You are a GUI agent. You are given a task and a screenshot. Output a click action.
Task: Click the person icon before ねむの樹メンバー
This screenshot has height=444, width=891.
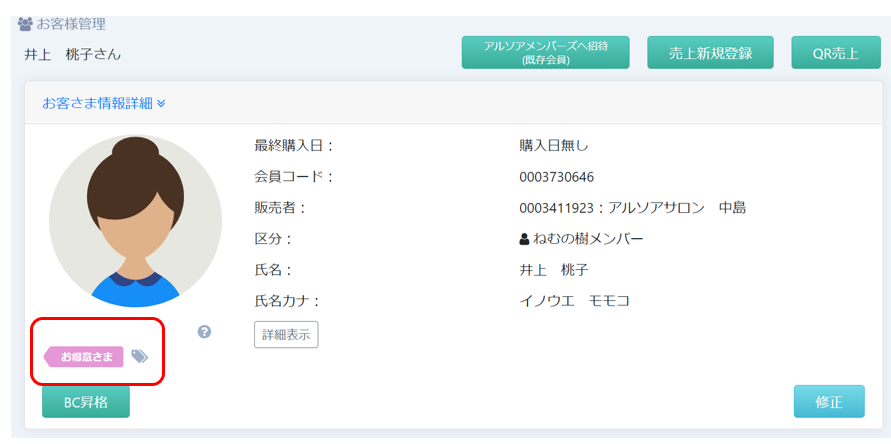(x=524, y=239)
